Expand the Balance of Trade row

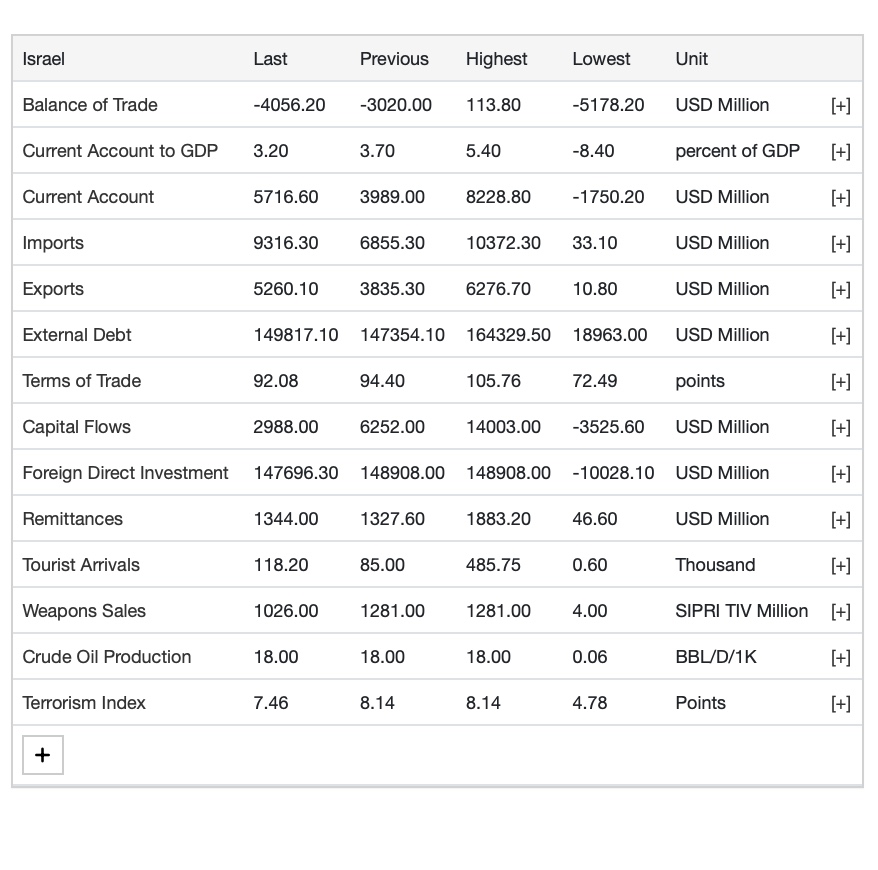click(x=840, y=106)
